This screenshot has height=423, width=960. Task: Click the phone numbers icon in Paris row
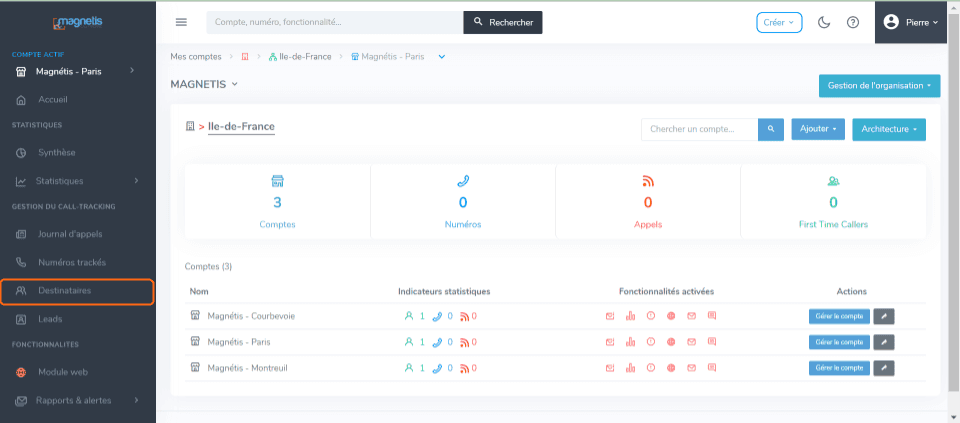437,342
